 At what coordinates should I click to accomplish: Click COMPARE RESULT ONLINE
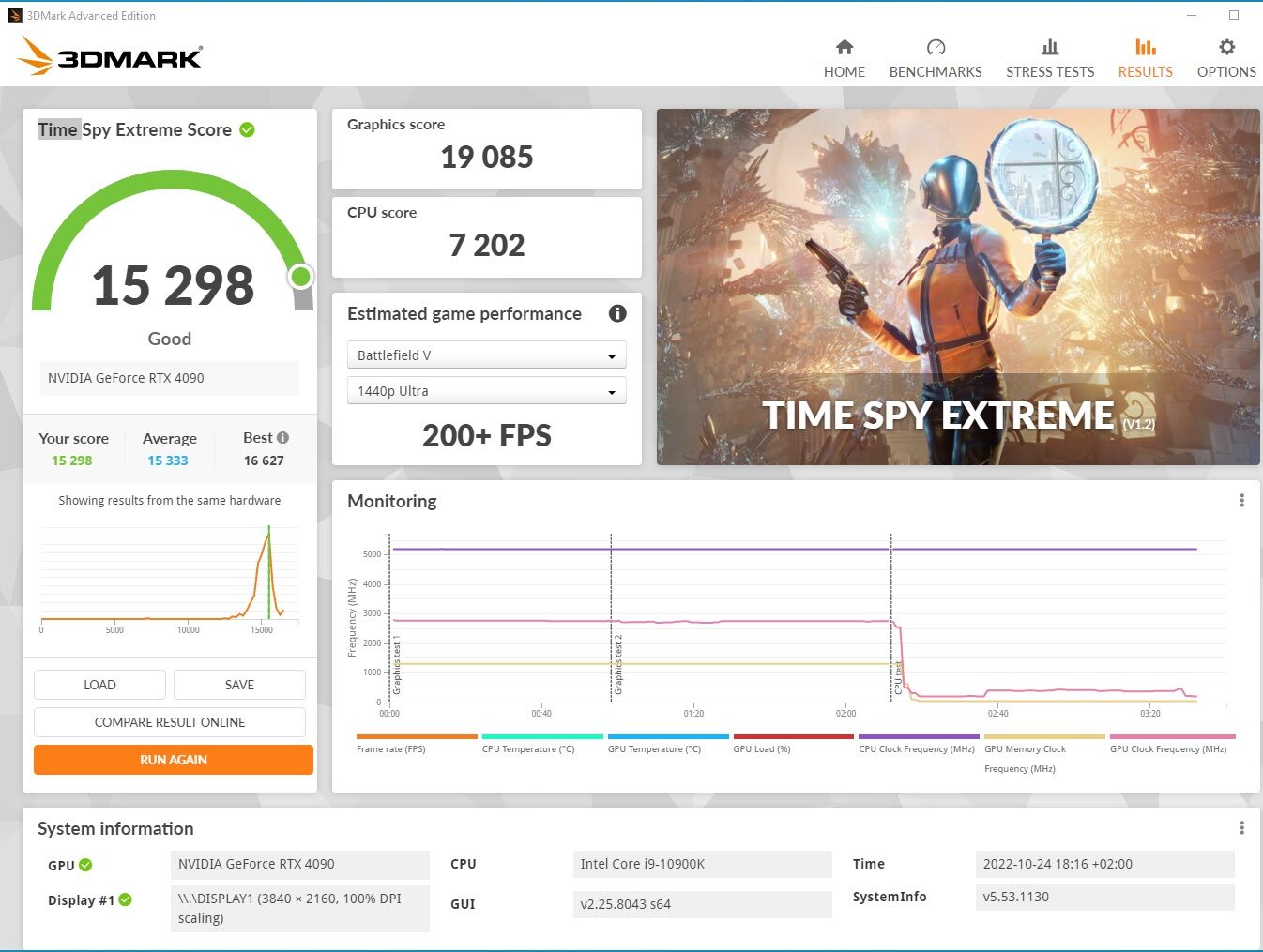(170, 722)
